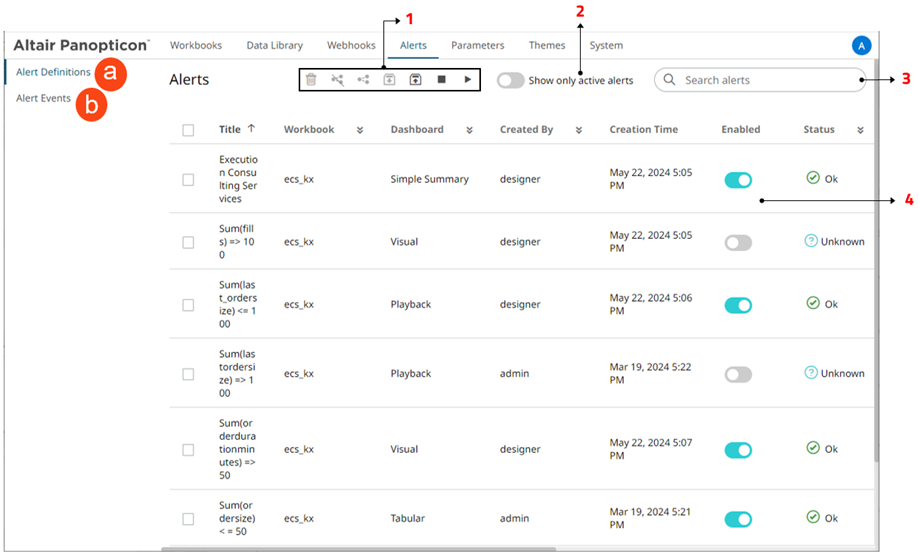Check the Sum(last_ordersize) <= 100 row checkbox

pos(188,305)
